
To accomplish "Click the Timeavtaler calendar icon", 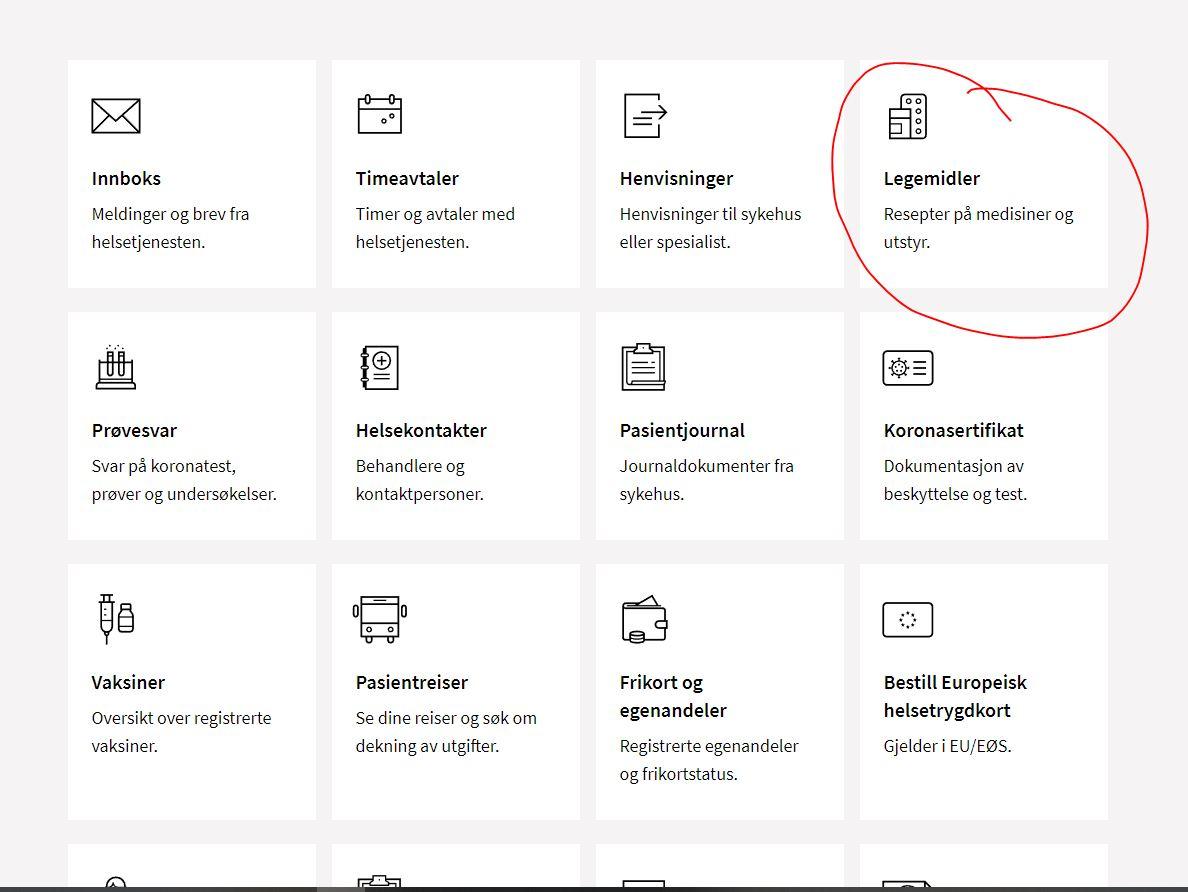I will 380,114.
